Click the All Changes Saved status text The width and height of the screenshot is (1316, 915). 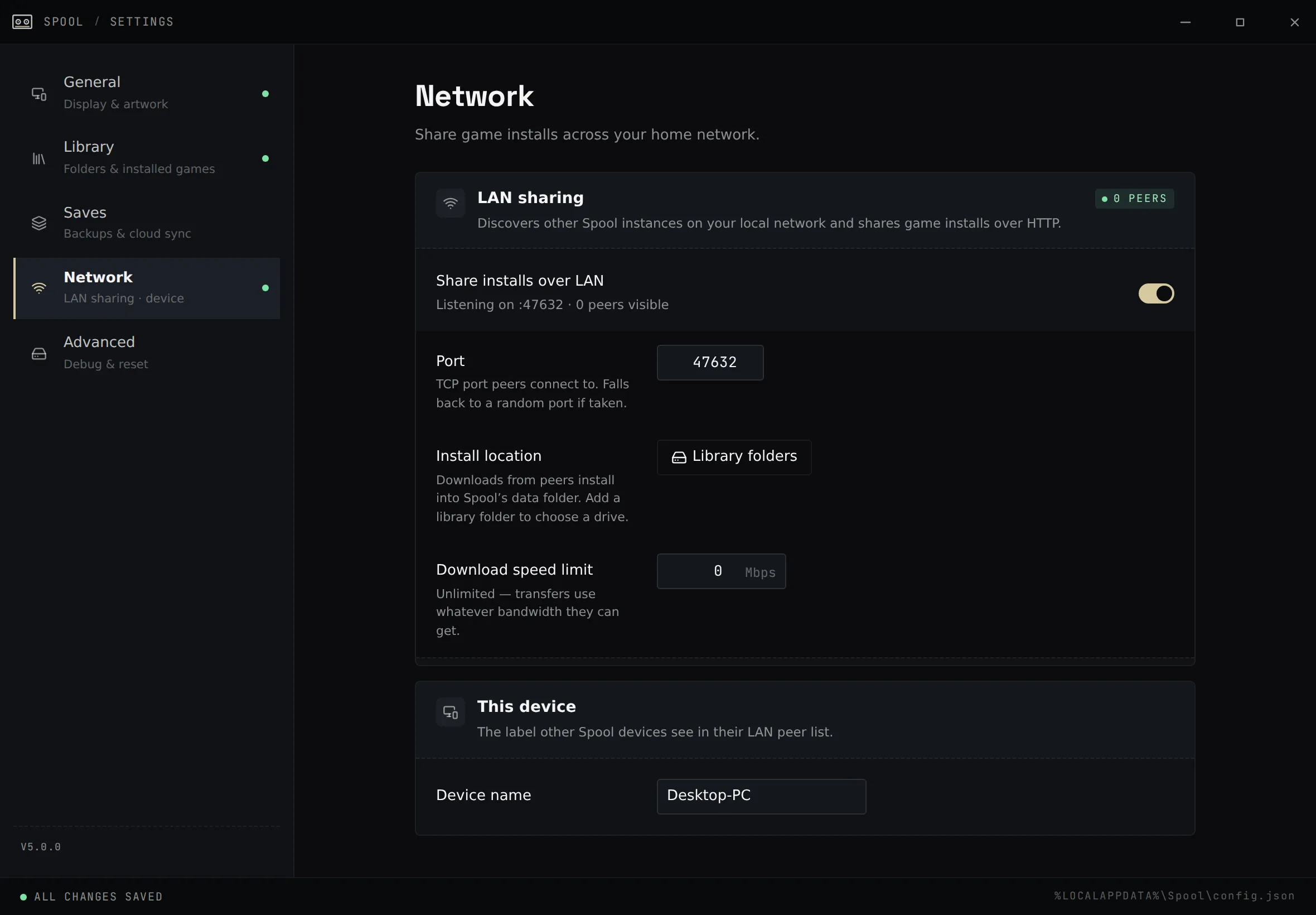[99, 897]
